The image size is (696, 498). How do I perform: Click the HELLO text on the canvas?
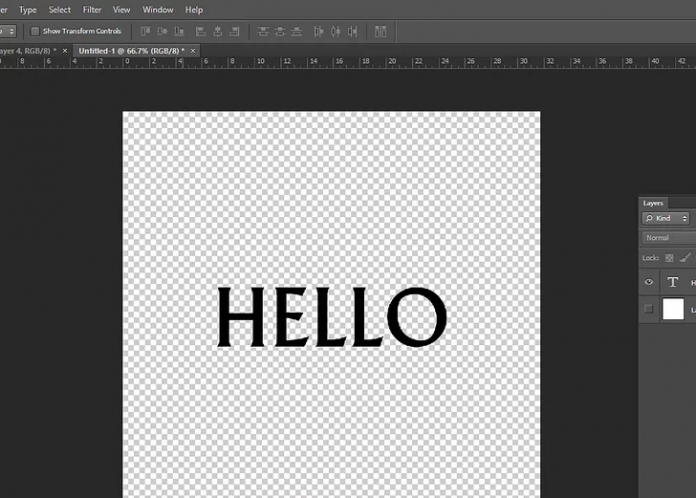pos(331,316)
